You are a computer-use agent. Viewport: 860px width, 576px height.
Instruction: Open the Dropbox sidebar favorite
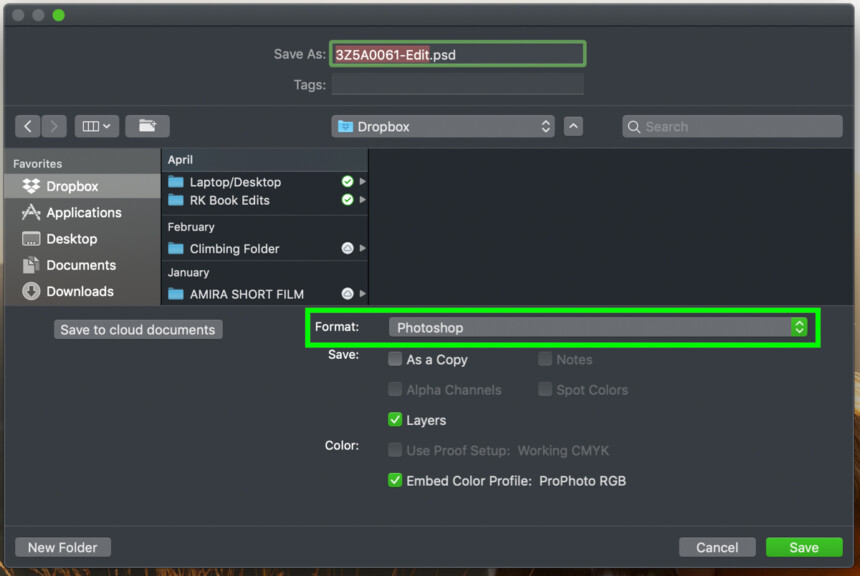[x=72, y=186]
